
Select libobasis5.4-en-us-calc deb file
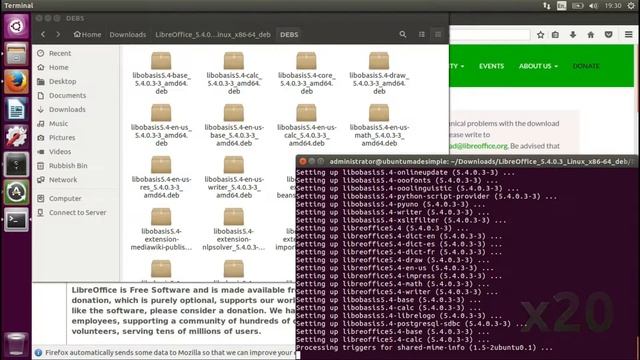[x=307, y=126]
